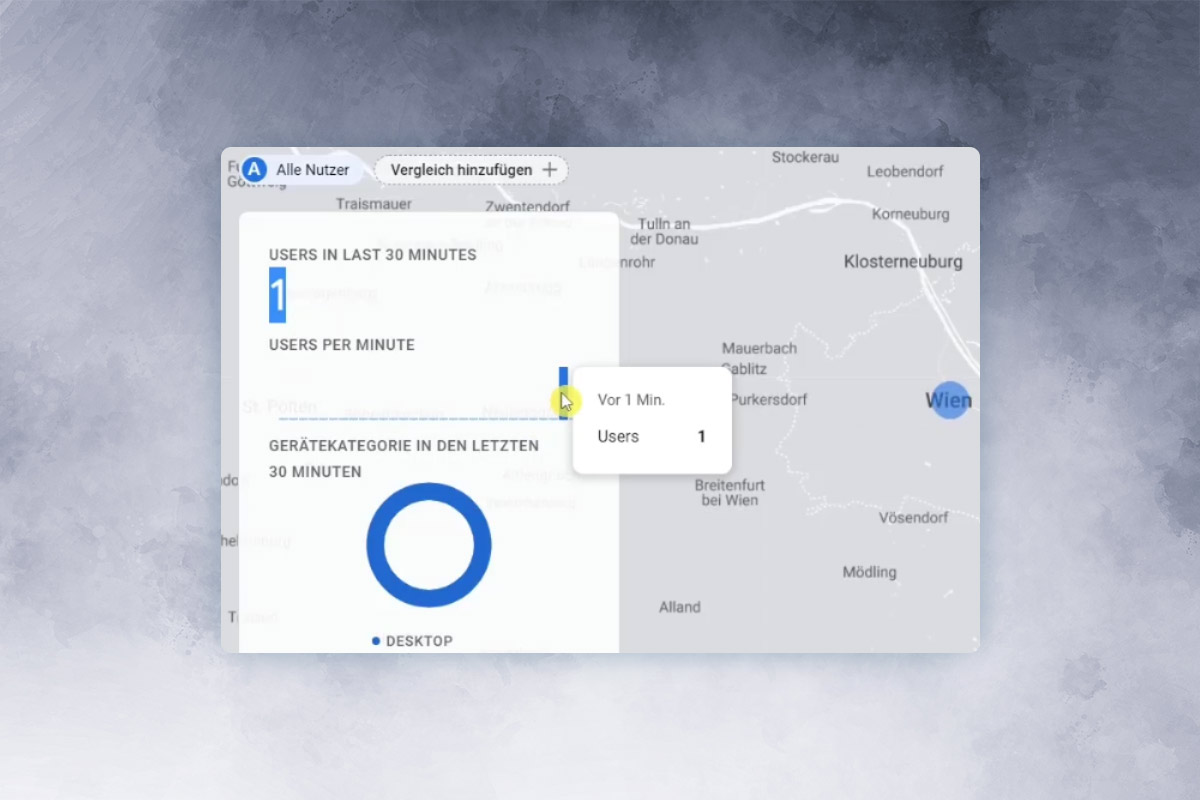Click the Klosterneuburg map label
The width and height of the screenshot is (1200, 800).
(903, 262)
